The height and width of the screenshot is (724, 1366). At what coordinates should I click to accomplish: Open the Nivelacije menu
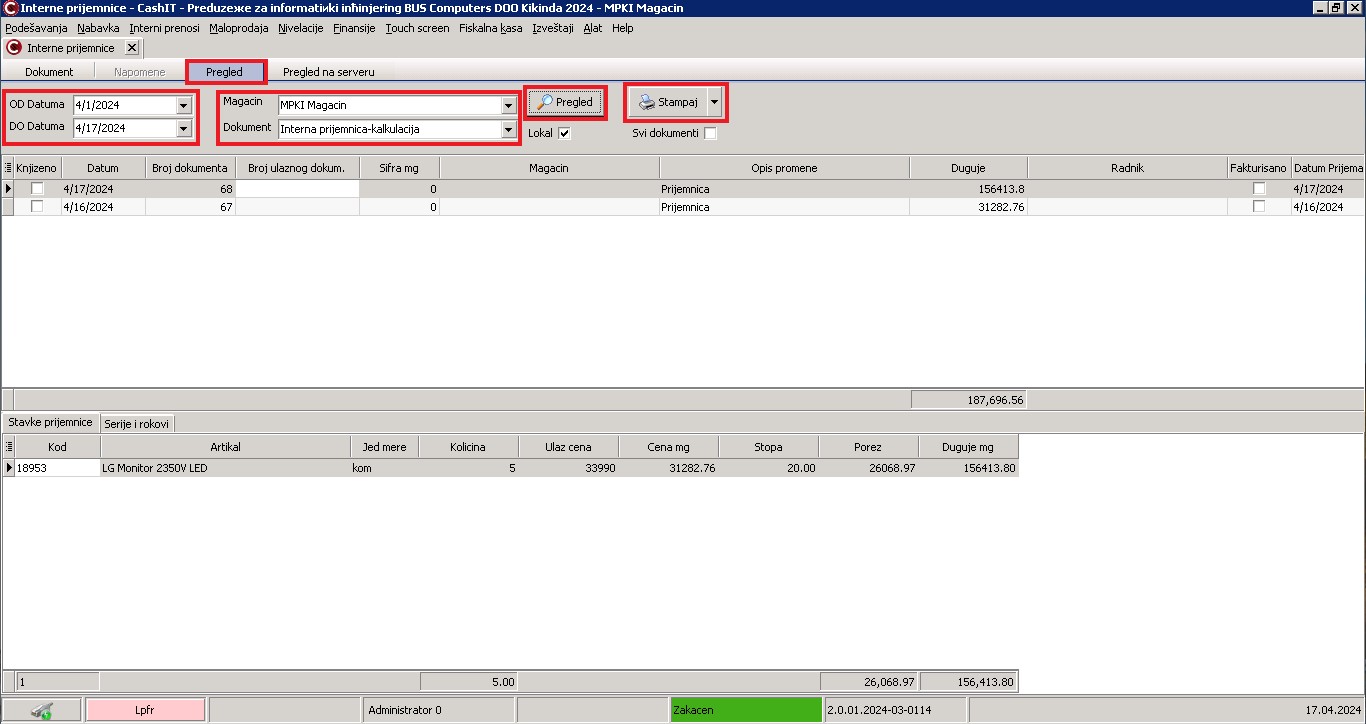pyautogui.click(x=301, y=28)
